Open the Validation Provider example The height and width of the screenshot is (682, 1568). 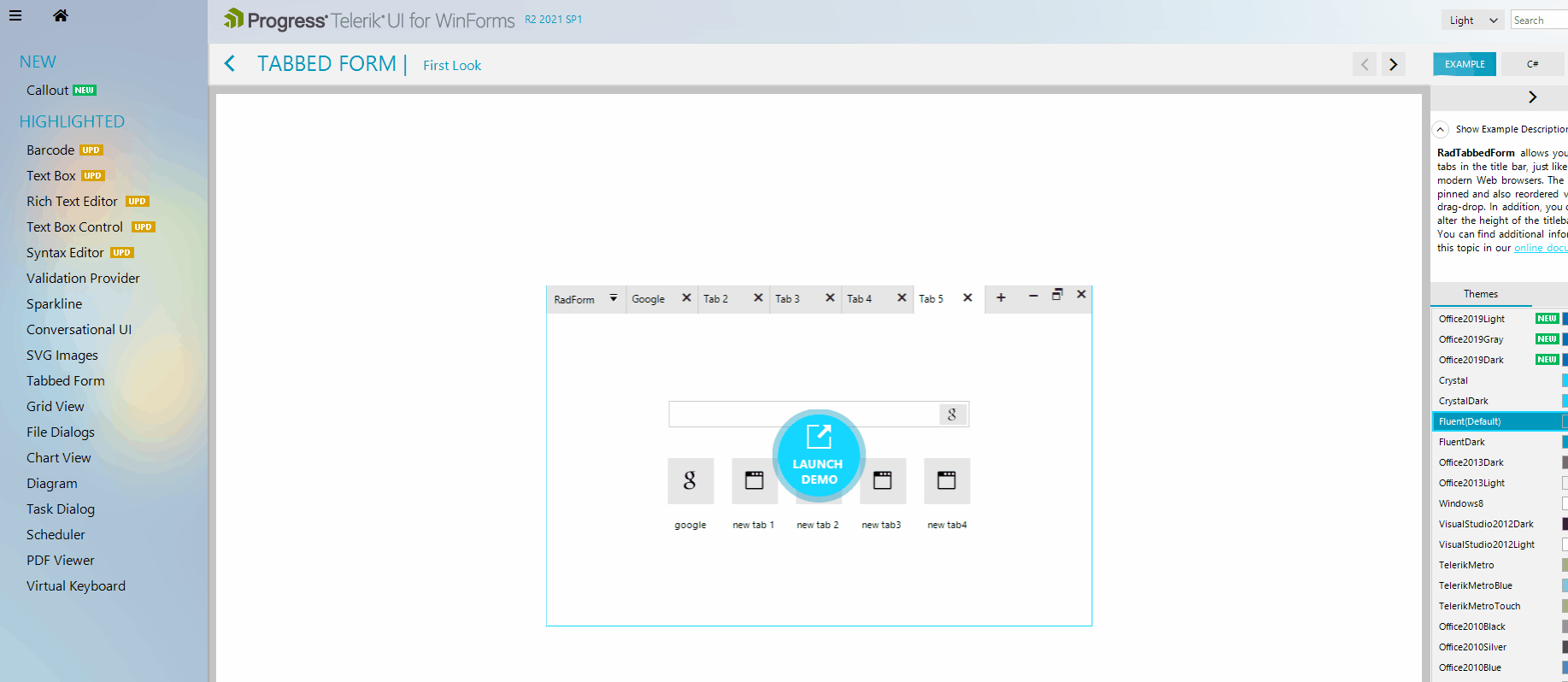(83, 278)
